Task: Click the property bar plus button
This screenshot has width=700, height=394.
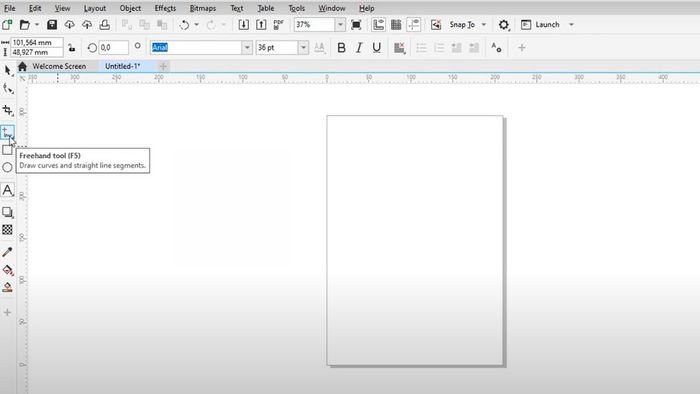Action: point(521,48)
